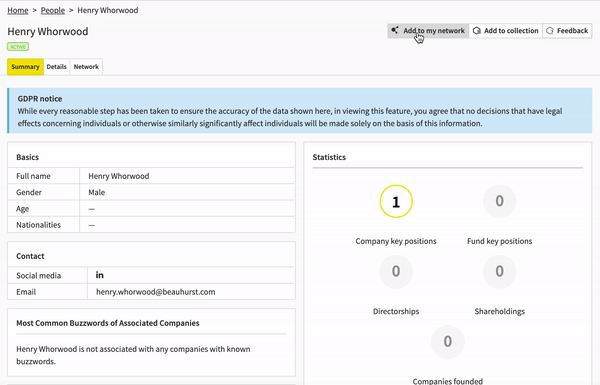The image size is (600, 385).
Task: Click the Add to my network button
Action: (x=428, y=31)
